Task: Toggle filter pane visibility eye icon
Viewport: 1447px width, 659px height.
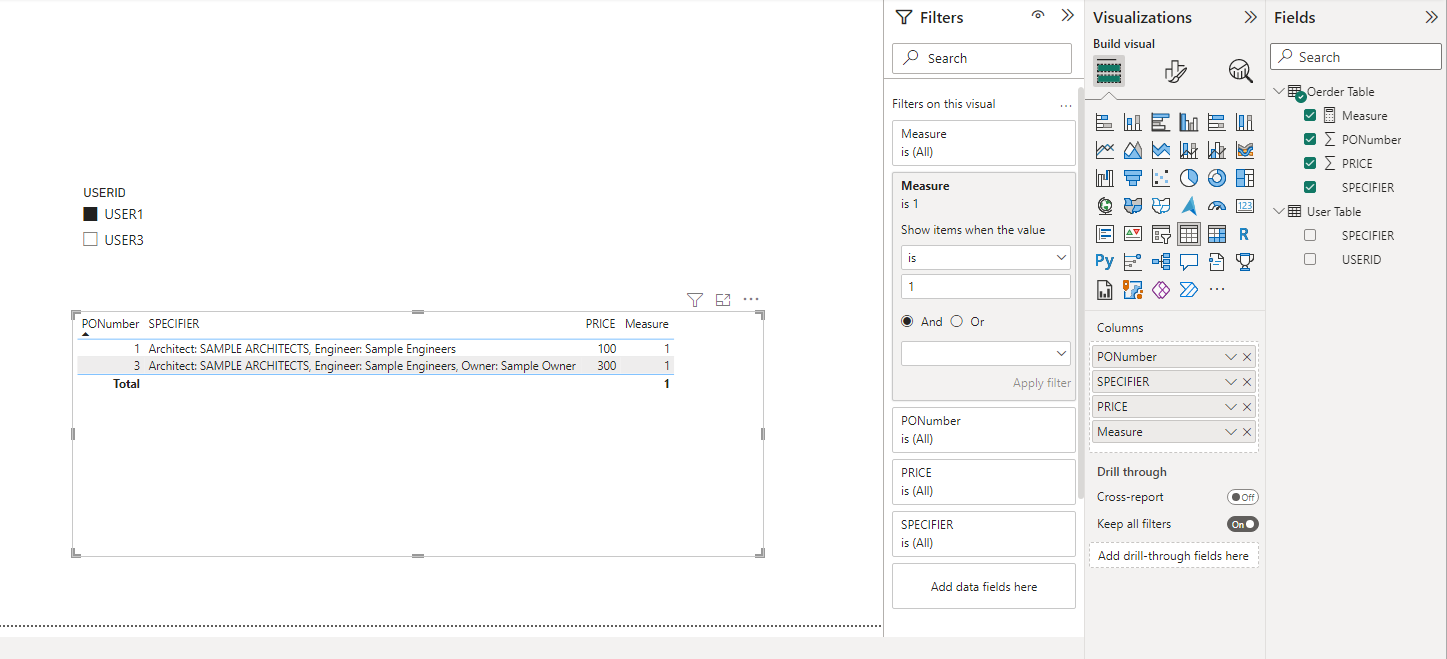Action: click(1038, 16)
